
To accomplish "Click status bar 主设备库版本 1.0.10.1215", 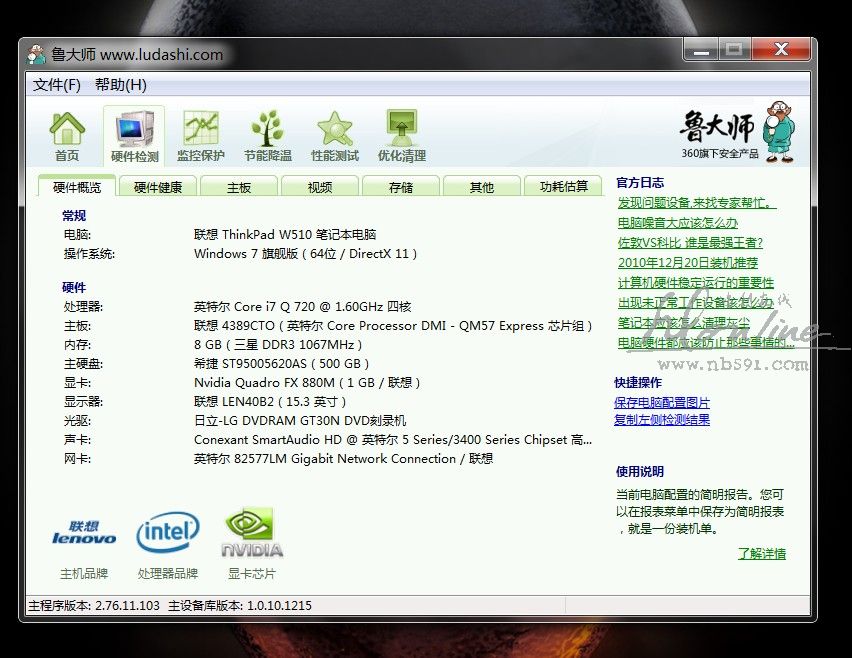I will [x=240, y=605].
